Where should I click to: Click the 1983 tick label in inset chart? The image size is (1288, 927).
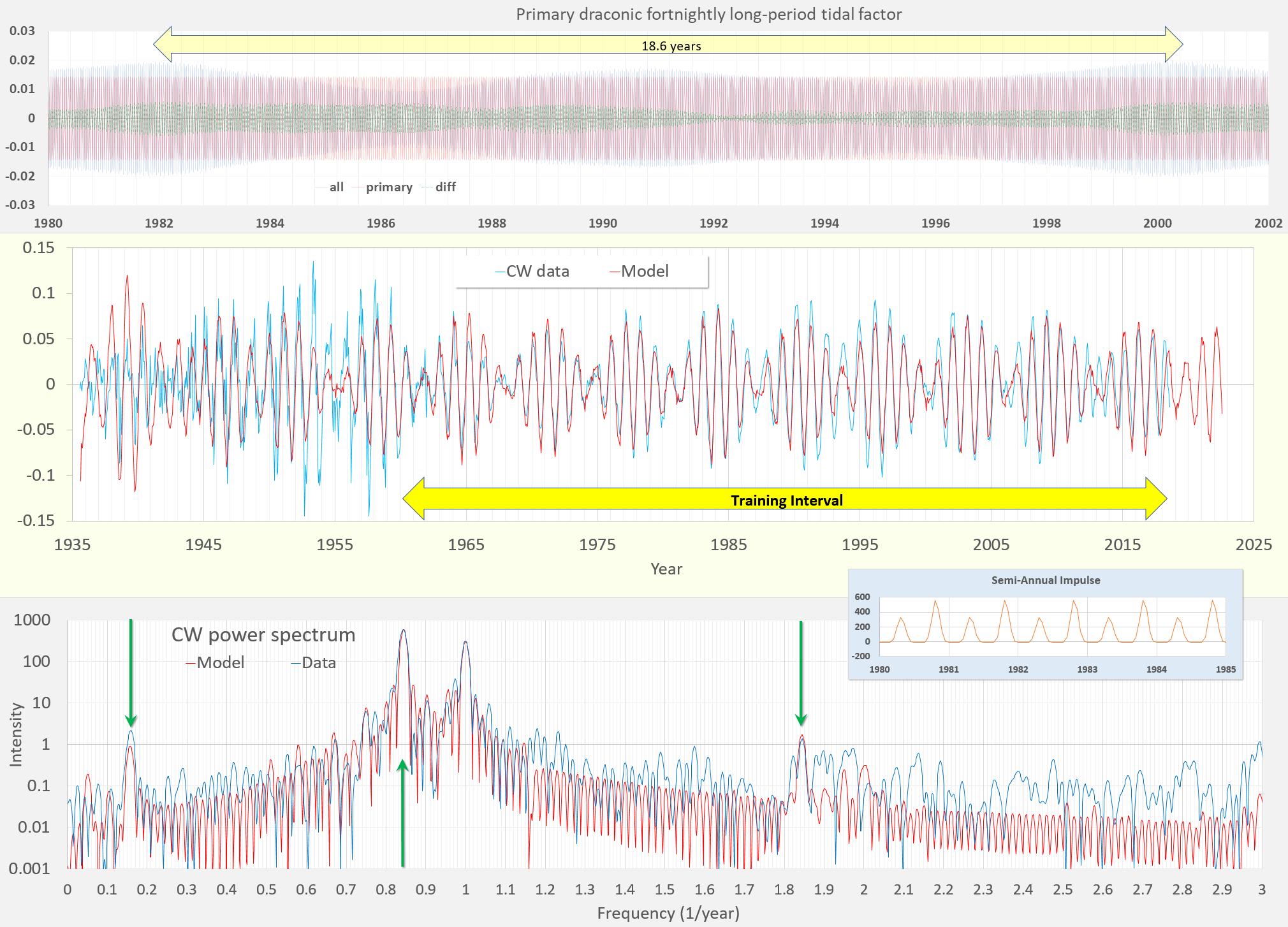[1087, 669]
